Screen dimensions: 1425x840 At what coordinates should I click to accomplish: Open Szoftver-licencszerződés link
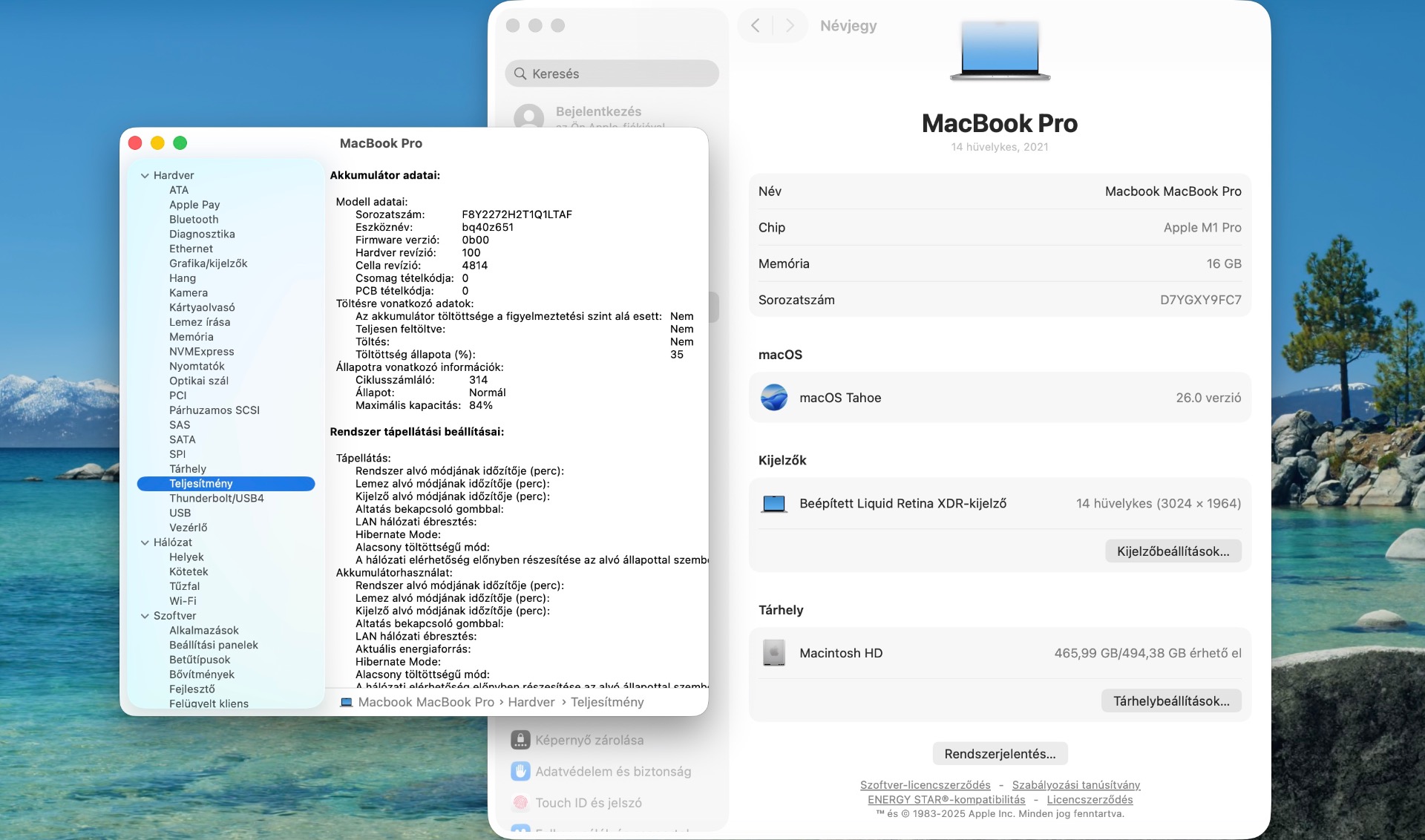(x=925, y=785)
